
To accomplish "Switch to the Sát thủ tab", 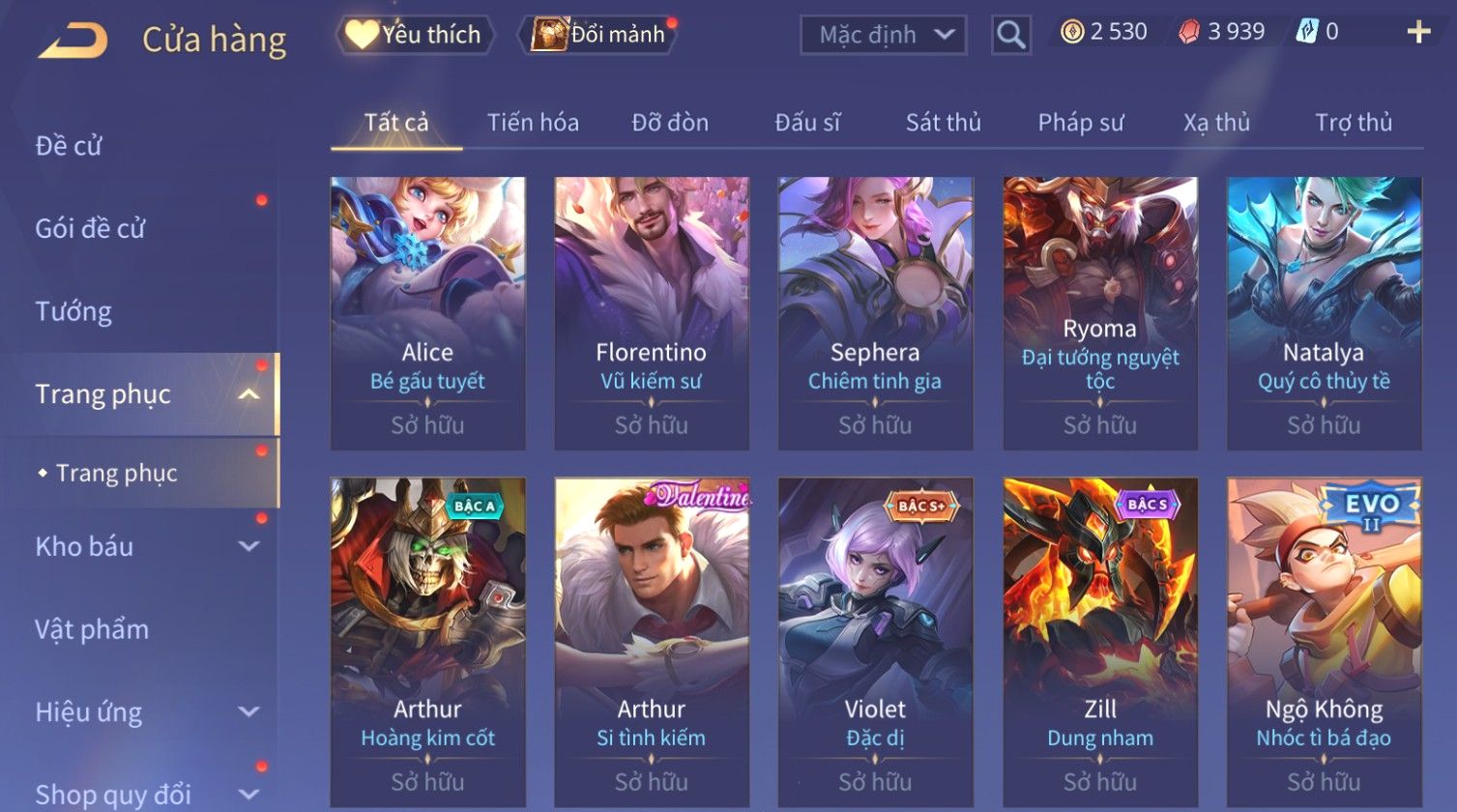I will [943, 123].
